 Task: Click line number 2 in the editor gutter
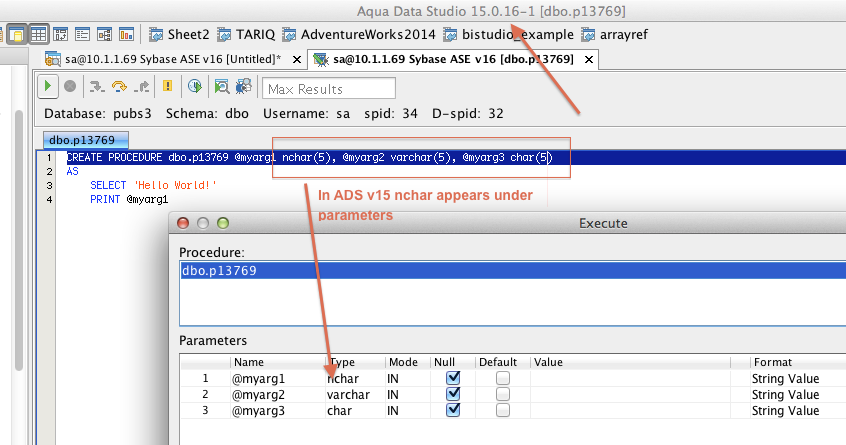(49, 172)
